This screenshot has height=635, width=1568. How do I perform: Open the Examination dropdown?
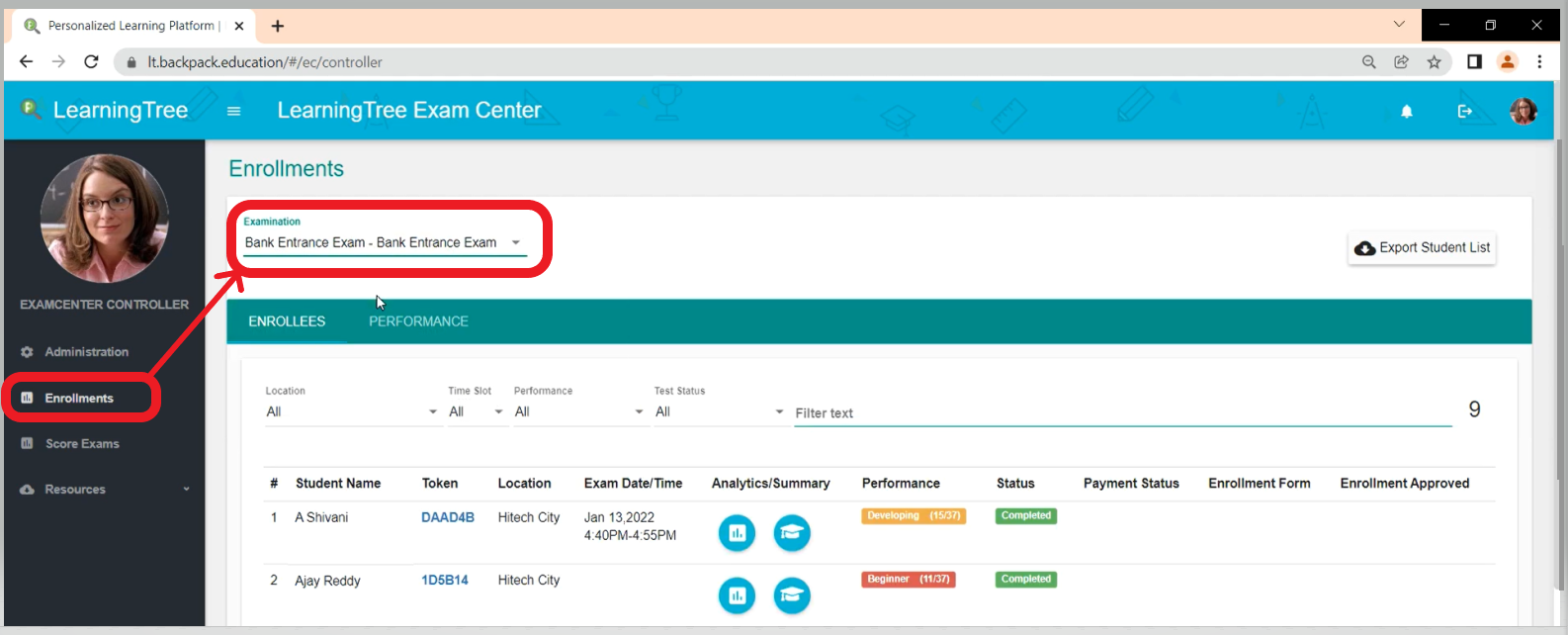pyautogui.click(x=384, y=243)
